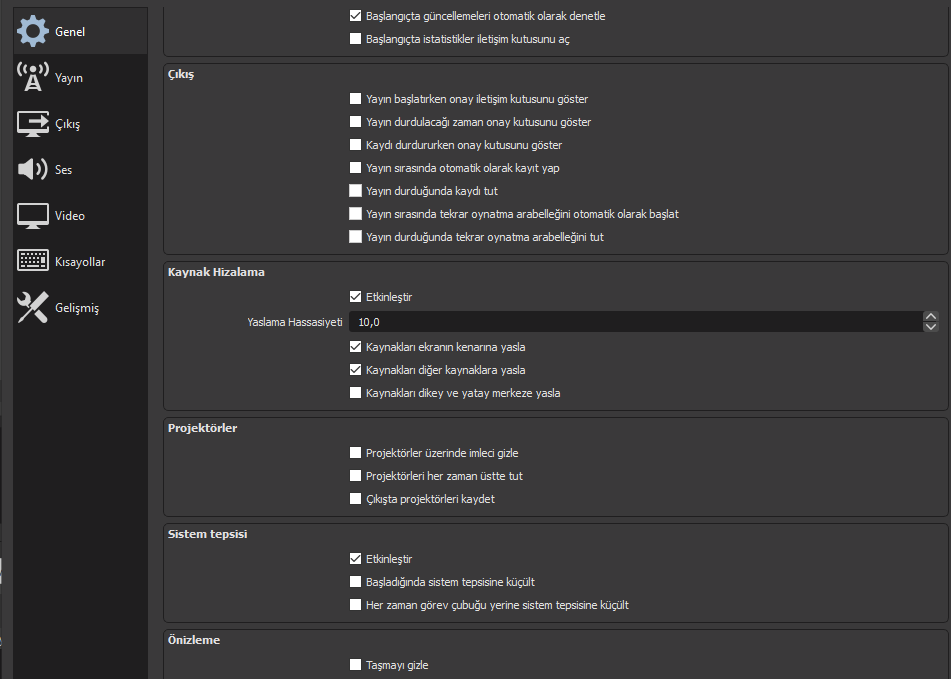The height and width of the screenshot is (679, 951).
Task: Increase Yaslama Hassasiyeti with up arrow
Action: coord(931,317)
